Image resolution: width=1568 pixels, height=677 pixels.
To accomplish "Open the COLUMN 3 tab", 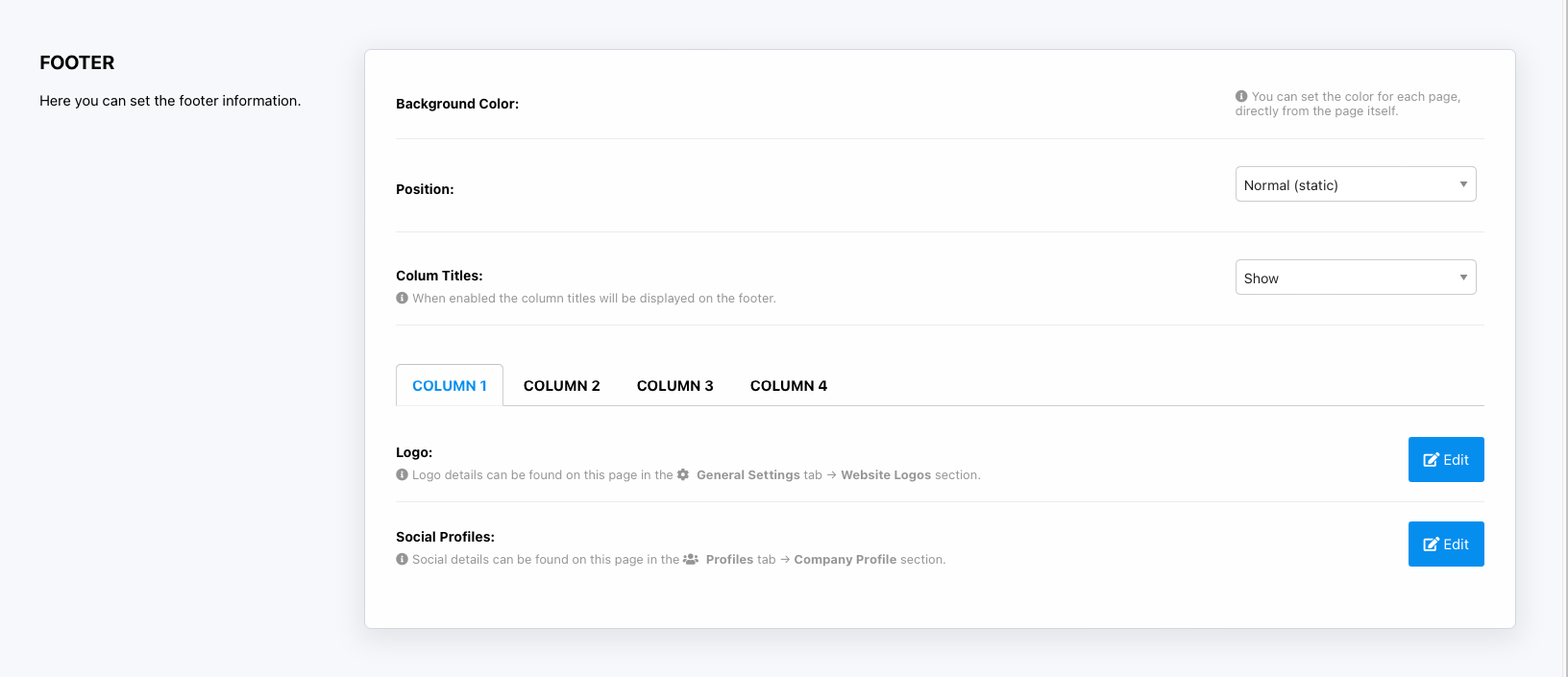I will click(x=674, y=385).
